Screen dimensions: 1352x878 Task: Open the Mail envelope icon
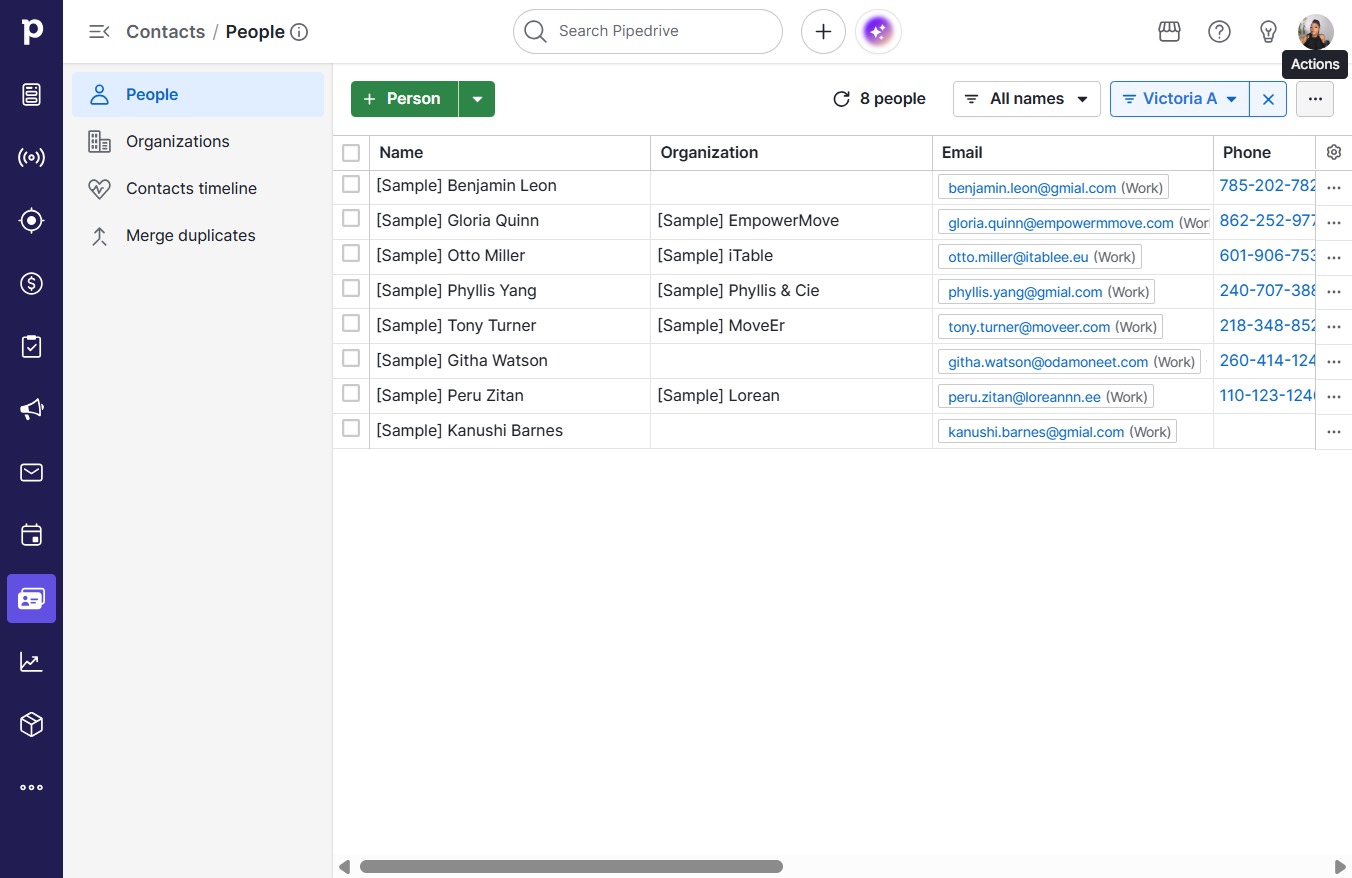click(x=32, y=473)
